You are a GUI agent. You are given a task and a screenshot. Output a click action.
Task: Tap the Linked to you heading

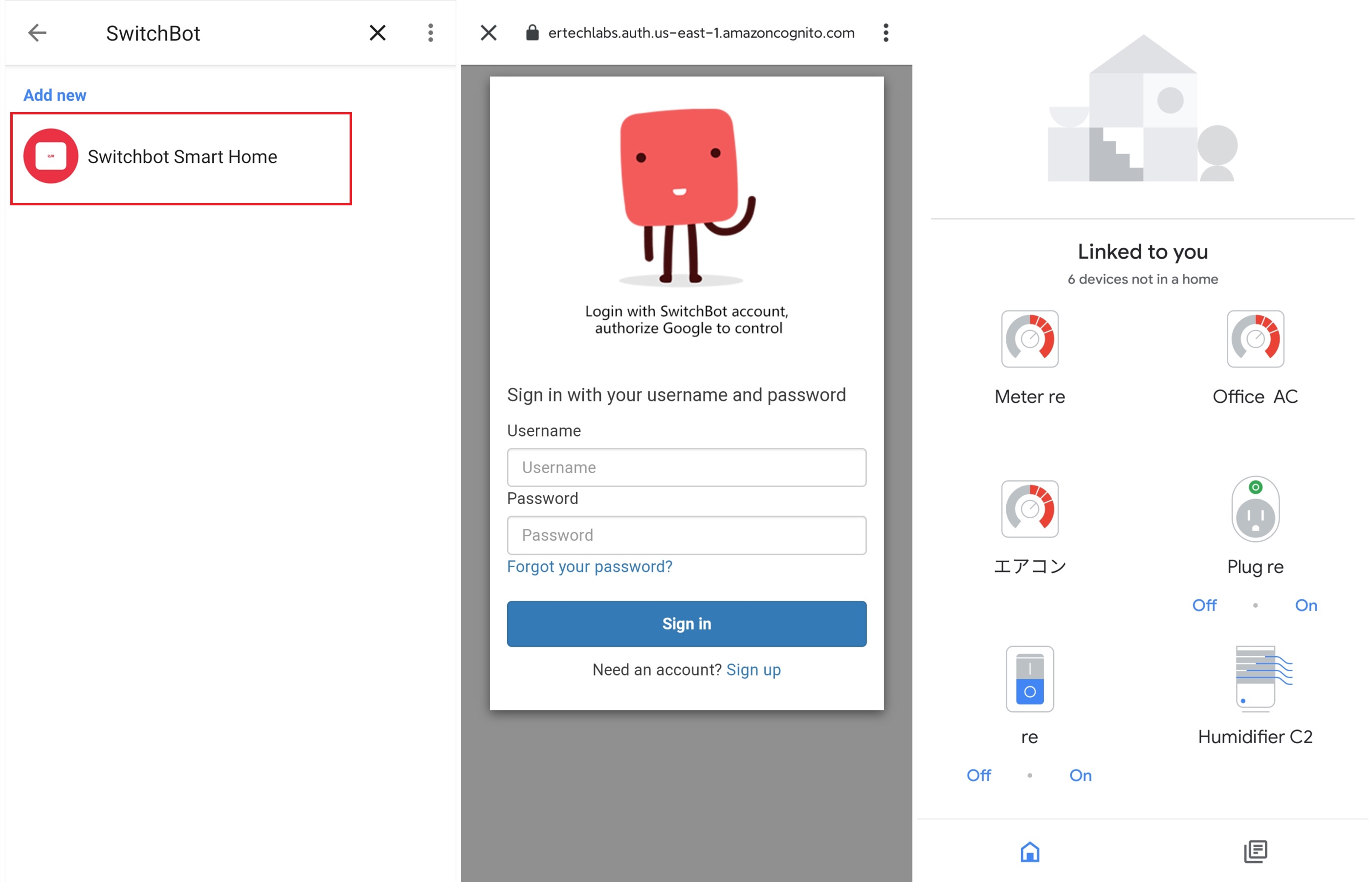point(1142,251)
